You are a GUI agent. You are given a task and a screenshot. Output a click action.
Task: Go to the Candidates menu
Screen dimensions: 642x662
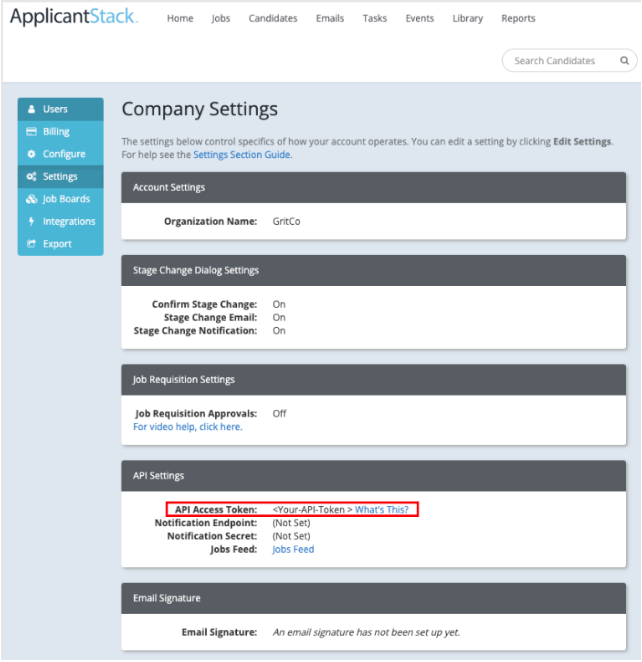(x=273, y=19)
